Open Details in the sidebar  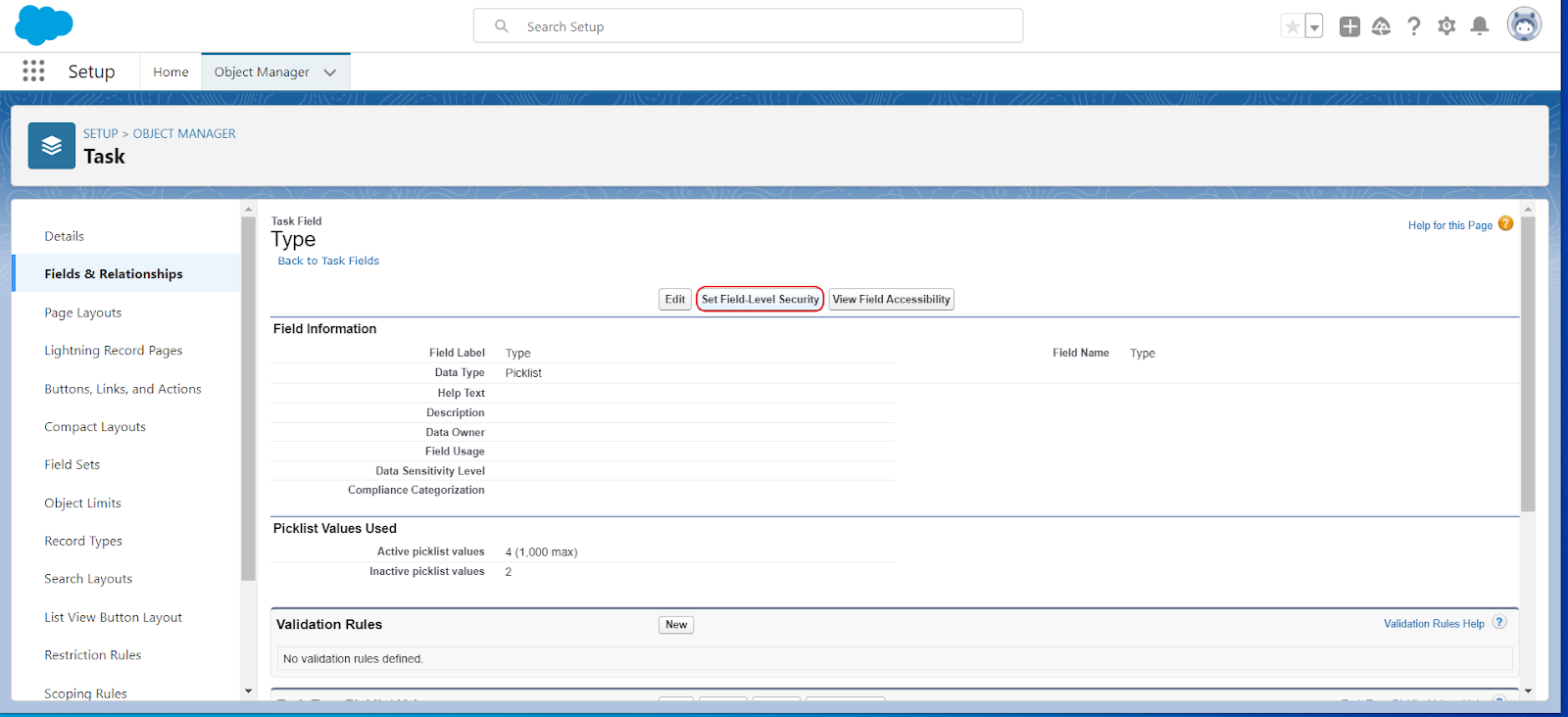64,236
